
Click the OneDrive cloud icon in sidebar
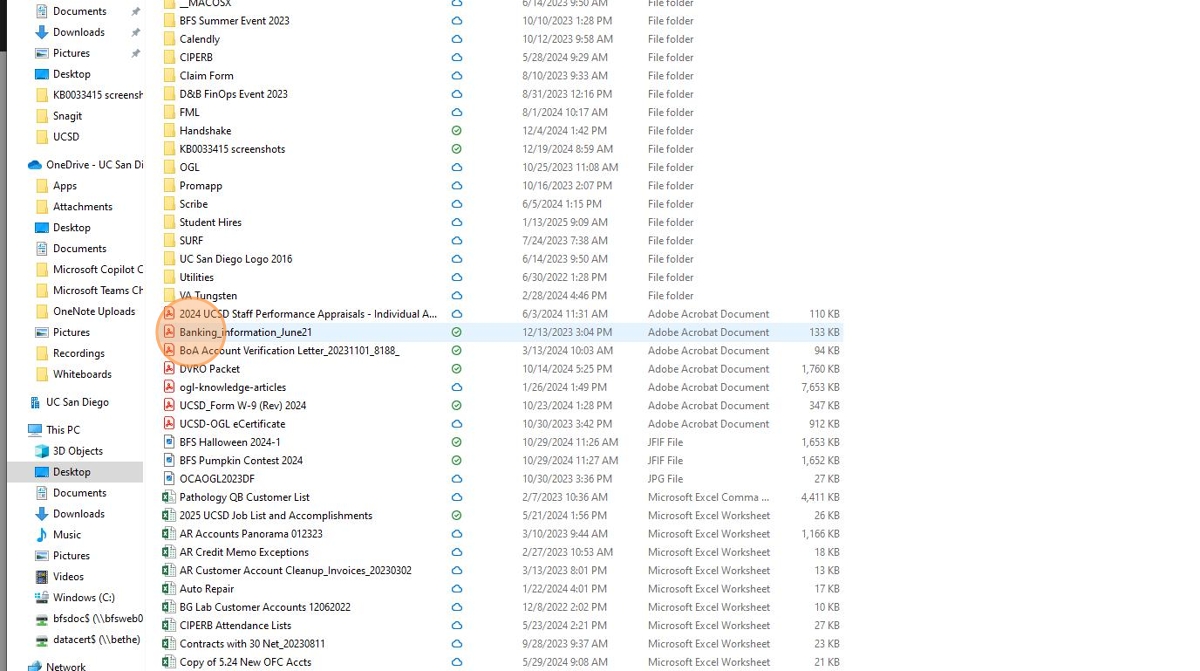[x=35, y=165]
